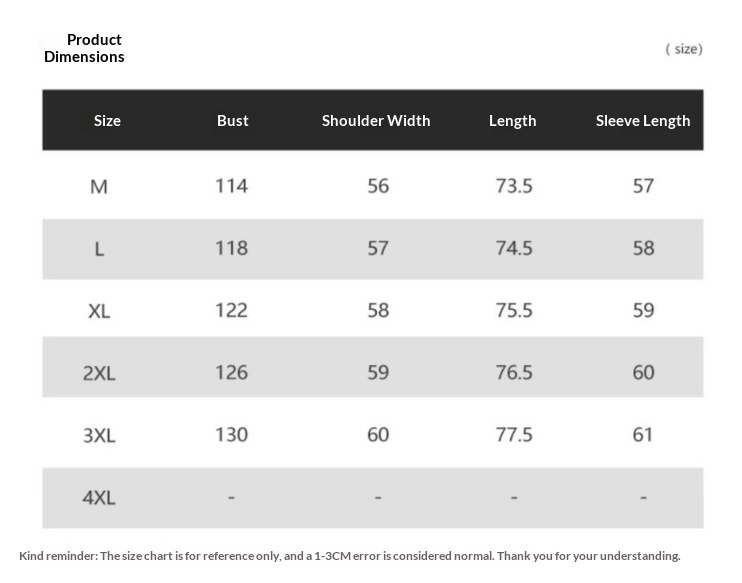Viewport: 742px width, 583px height.
Task: Select the M size row label
Action: (98, 187)
